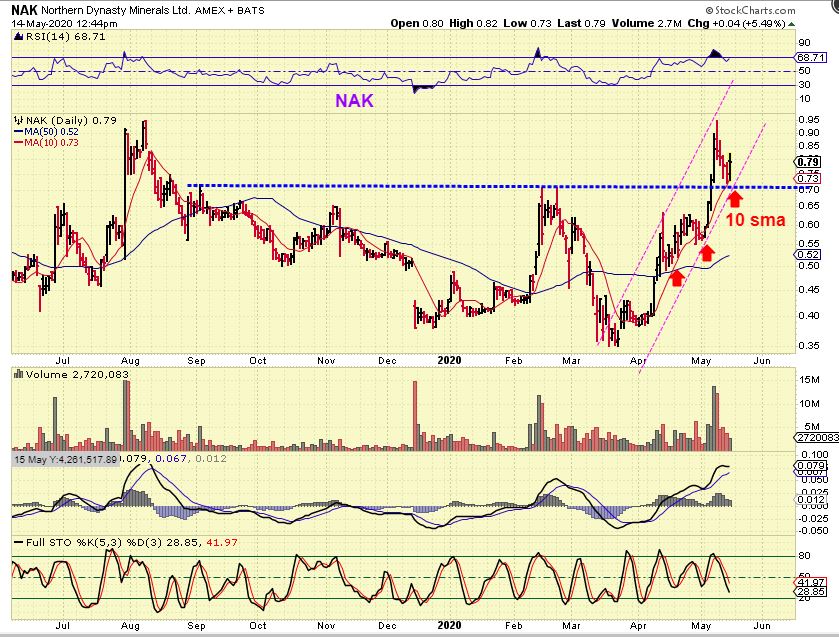This screenshot has width=839, height=637.
Task: Click the purple NAK chart title label
Action: point(354,101)
